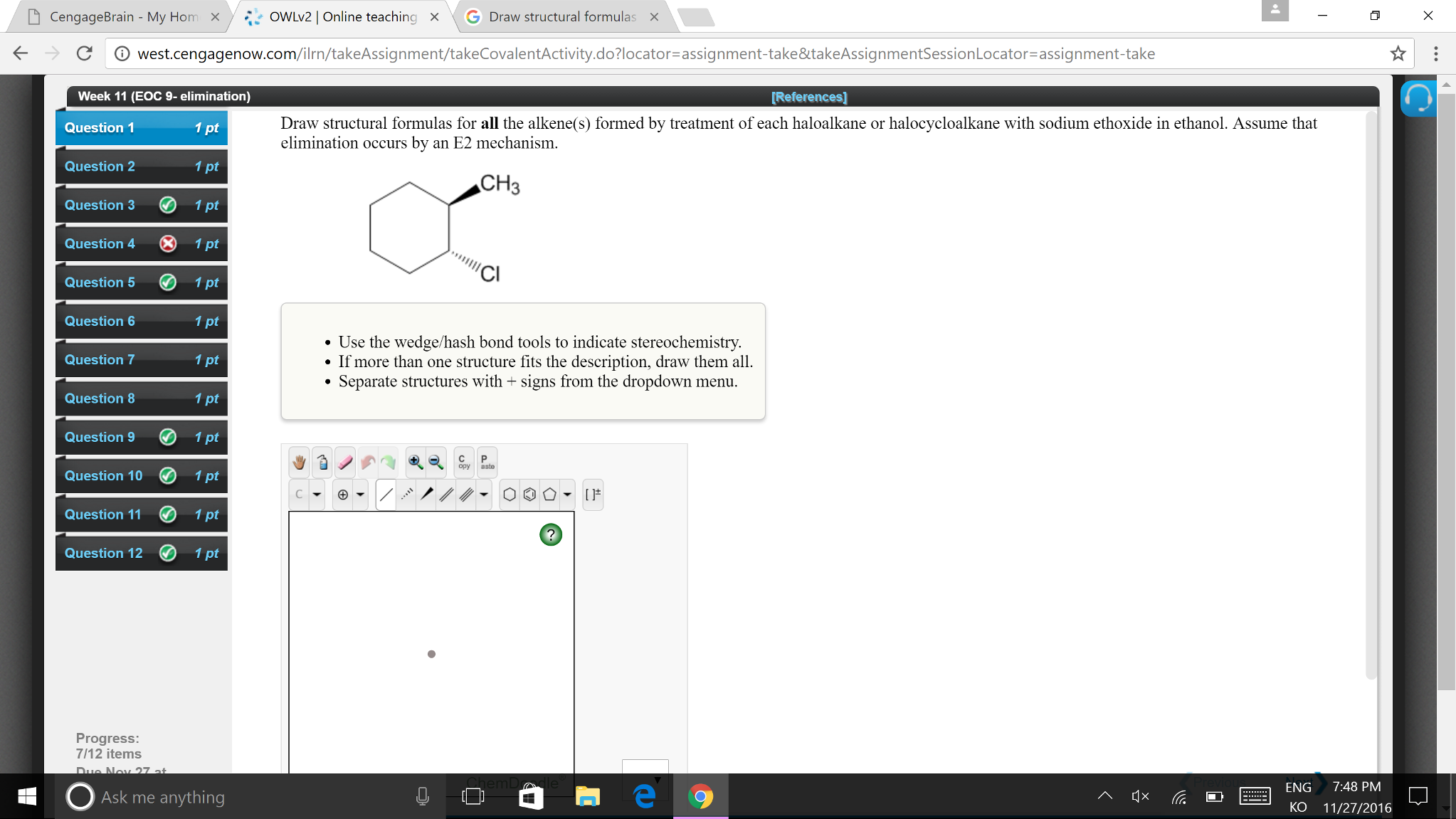Zoom in on the drawing canvas
Viewport: 1456px width, 819px height.
tap(414, 461)
